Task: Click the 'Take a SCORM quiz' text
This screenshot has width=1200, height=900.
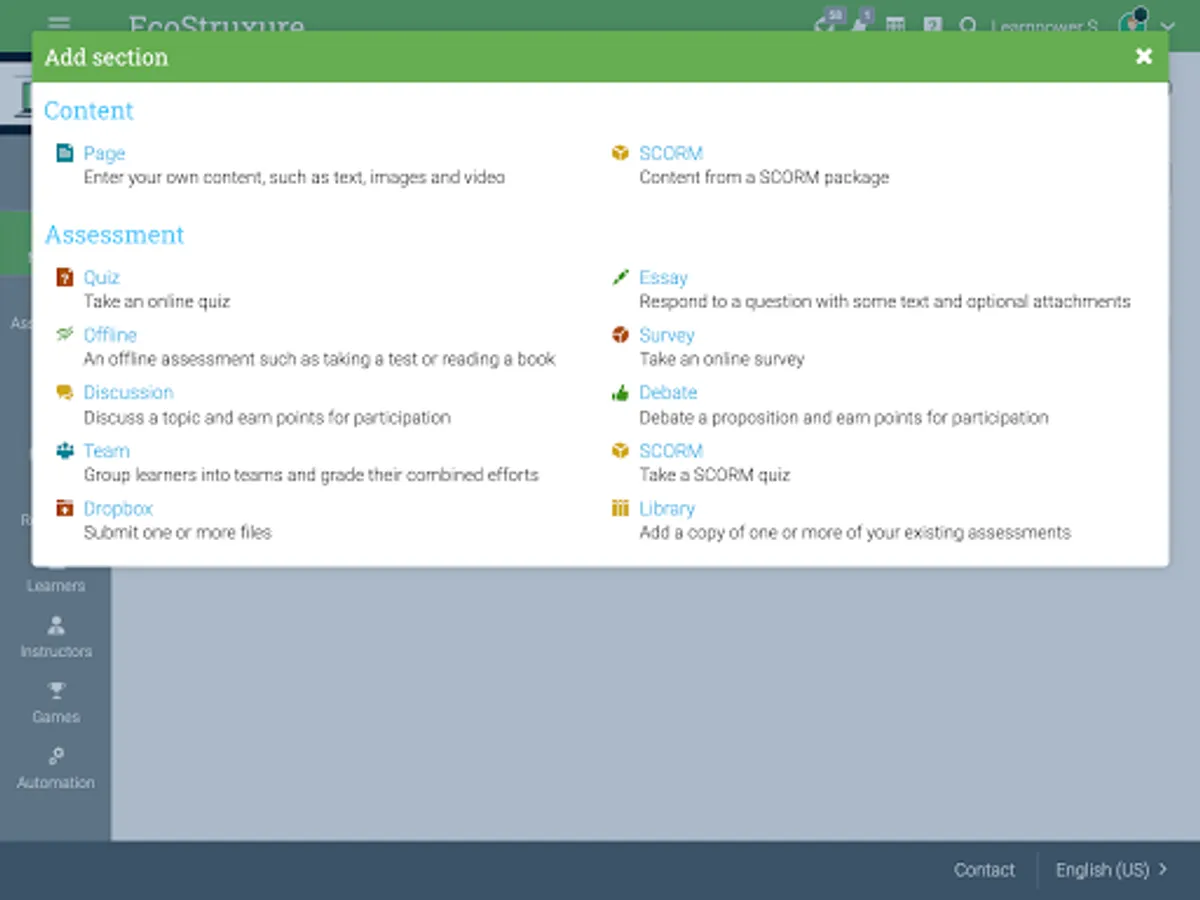Action: pos(715,475)
